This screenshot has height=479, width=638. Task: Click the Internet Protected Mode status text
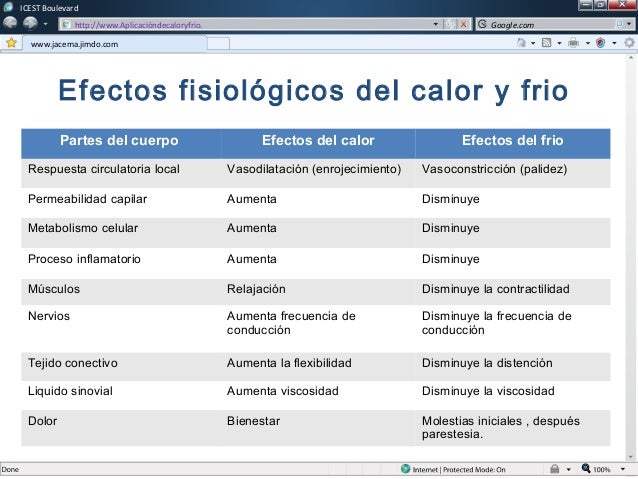459,470
